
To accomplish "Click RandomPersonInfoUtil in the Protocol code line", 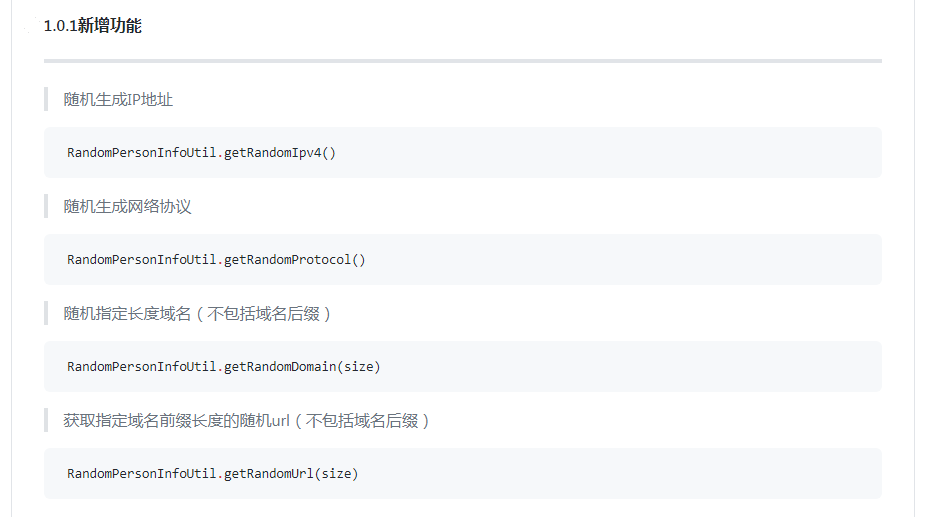I will (x=141, y=260).
